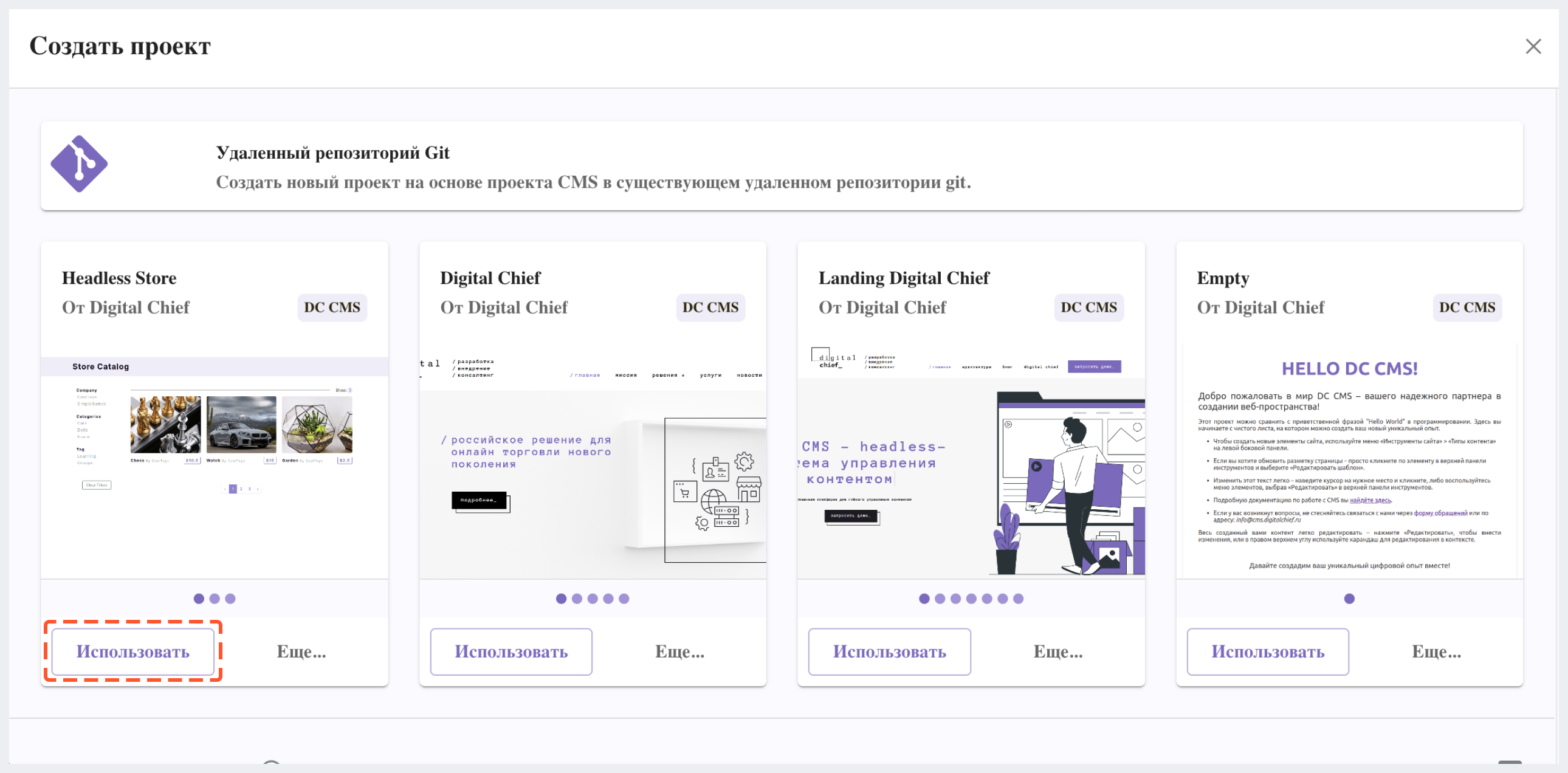Click the Git repository diamond icon
The width and height of the screenshot is (1568, 773).
79,164
